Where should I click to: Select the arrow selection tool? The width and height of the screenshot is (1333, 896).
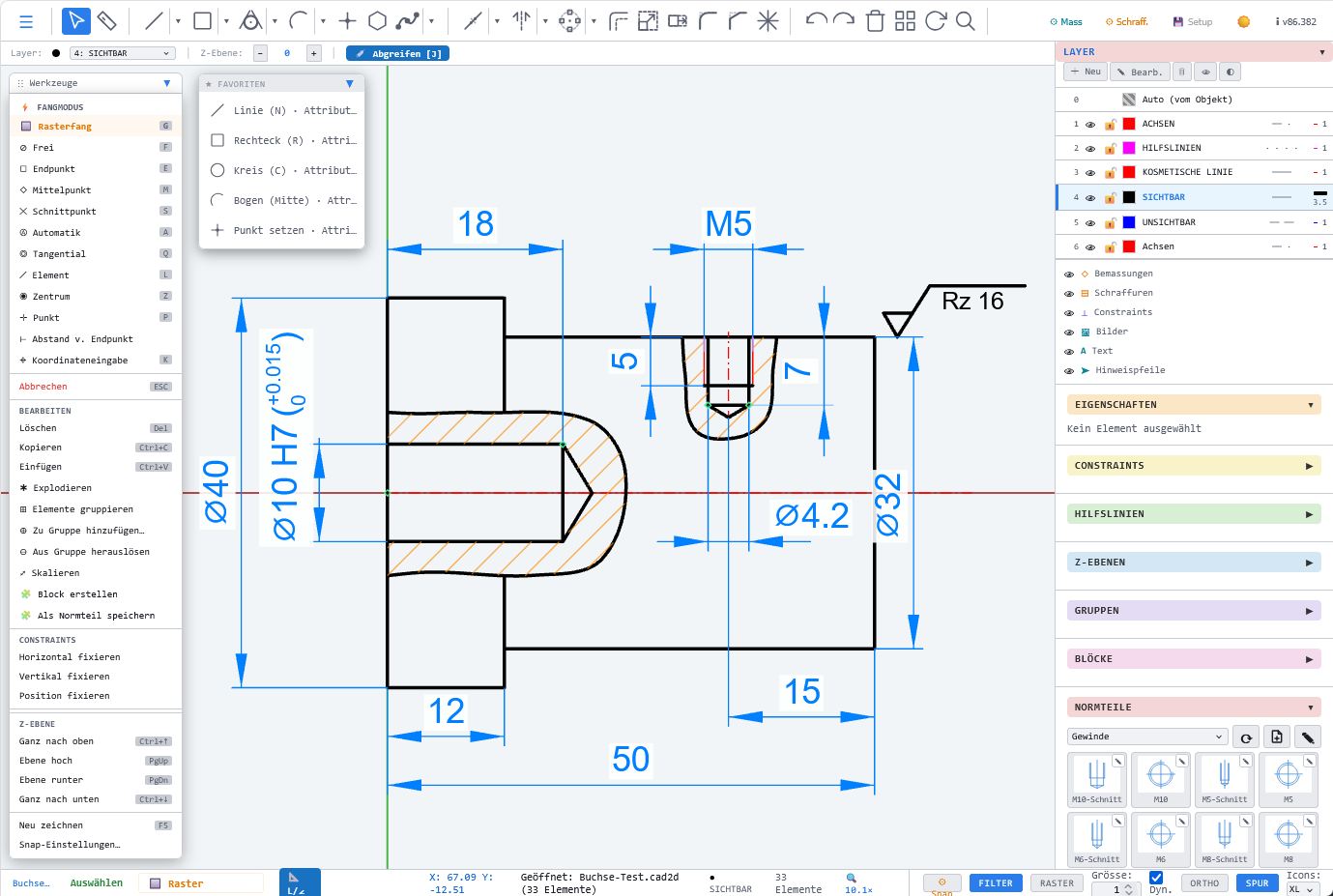point(75,20)
